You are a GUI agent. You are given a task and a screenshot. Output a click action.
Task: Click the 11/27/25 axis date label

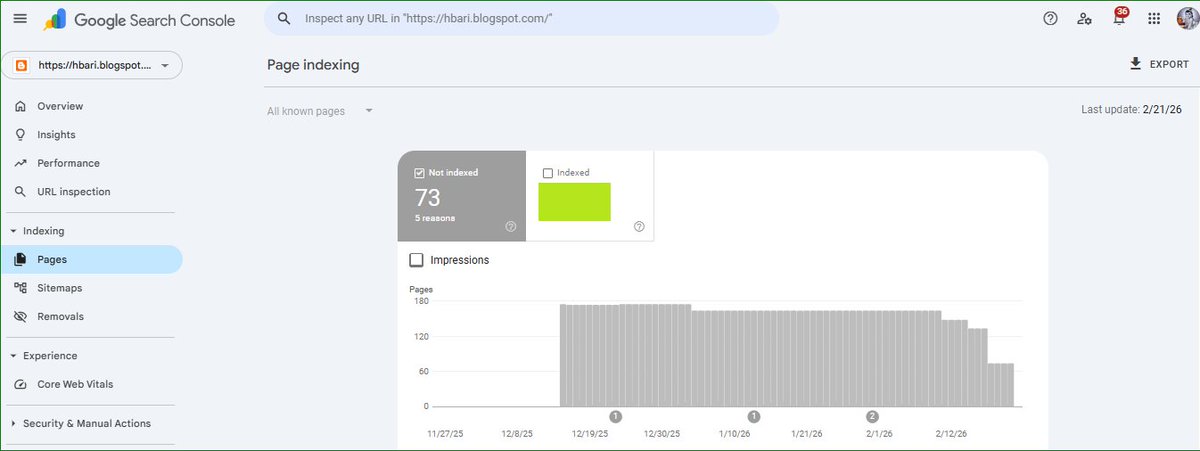pos(445,434)
